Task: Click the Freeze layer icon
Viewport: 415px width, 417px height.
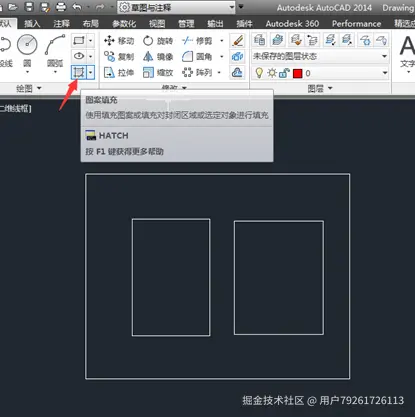Action: [x=365, y=40]
